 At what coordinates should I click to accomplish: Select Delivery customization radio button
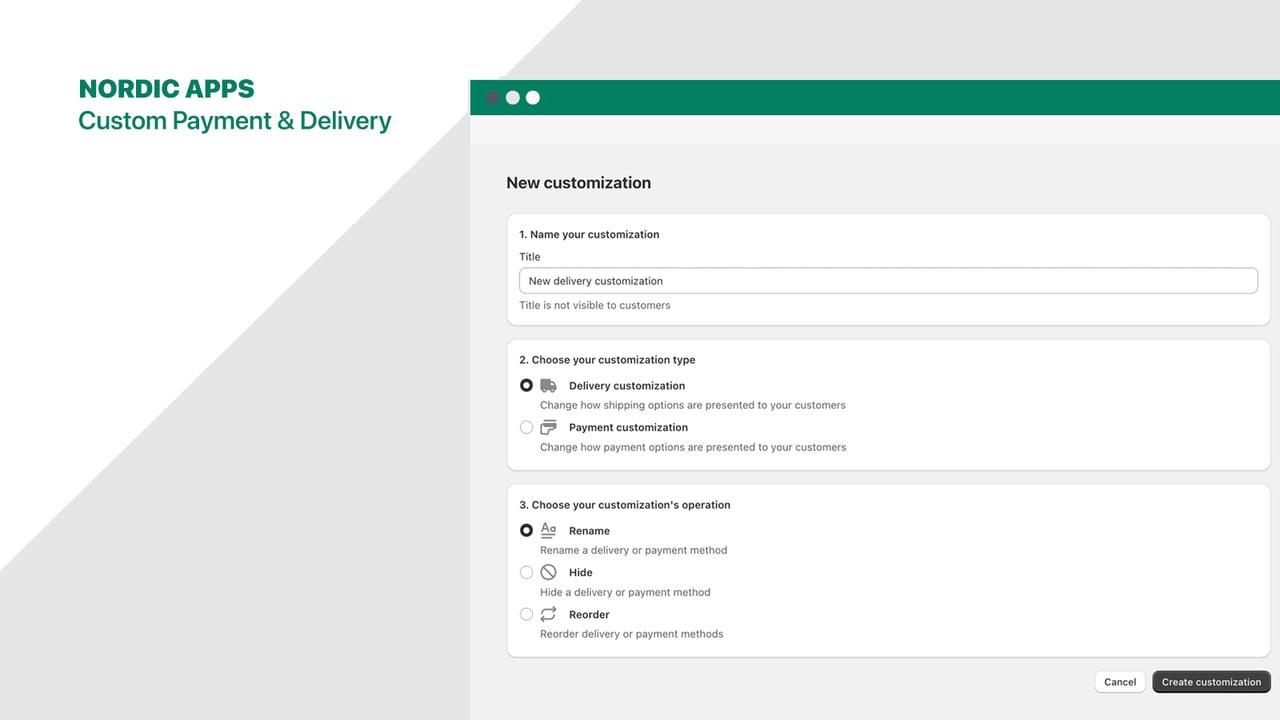point(526,386)
